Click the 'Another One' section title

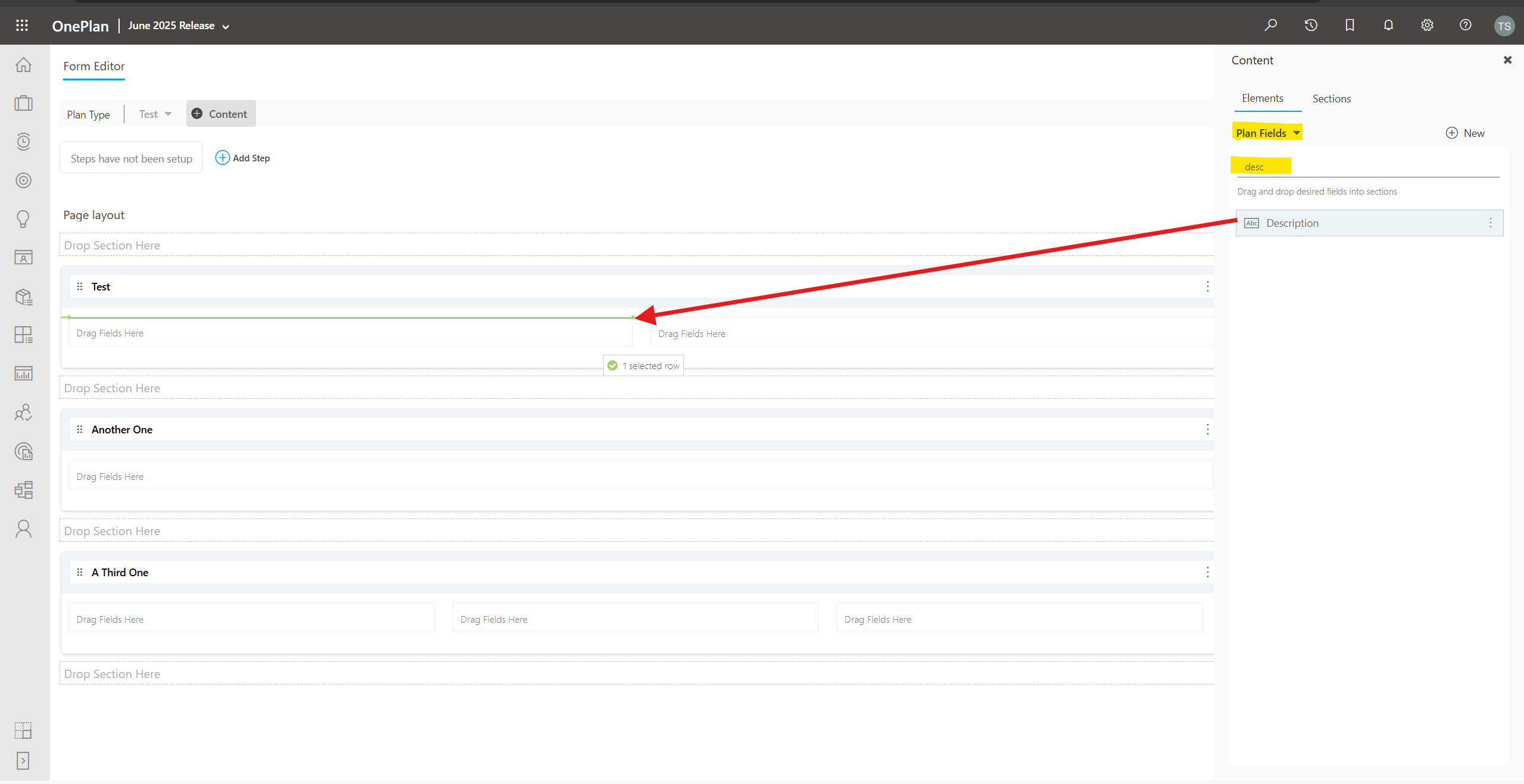122,429
